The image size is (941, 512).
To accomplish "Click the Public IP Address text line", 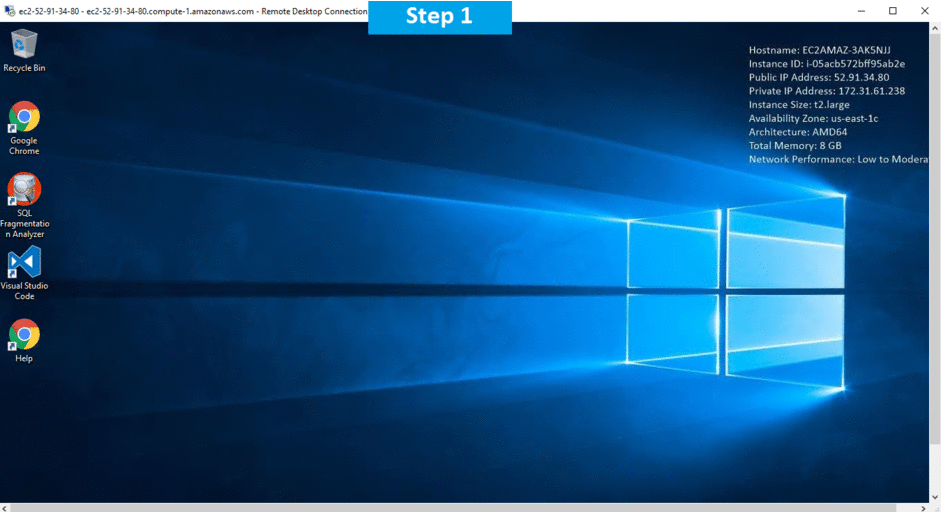I will click(x=819, y=77).
